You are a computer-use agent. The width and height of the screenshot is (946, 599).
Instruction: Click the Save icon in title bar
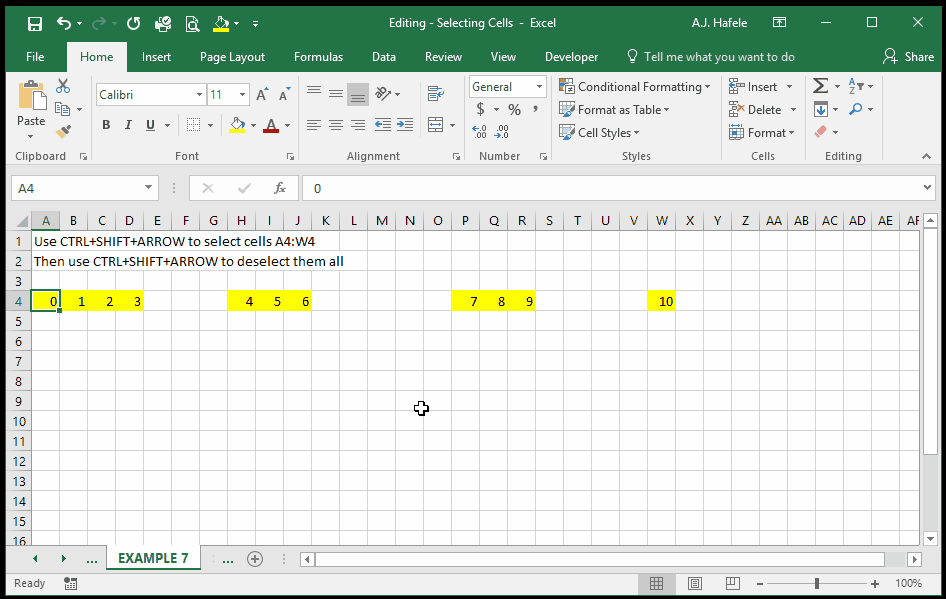click(35, 24)
